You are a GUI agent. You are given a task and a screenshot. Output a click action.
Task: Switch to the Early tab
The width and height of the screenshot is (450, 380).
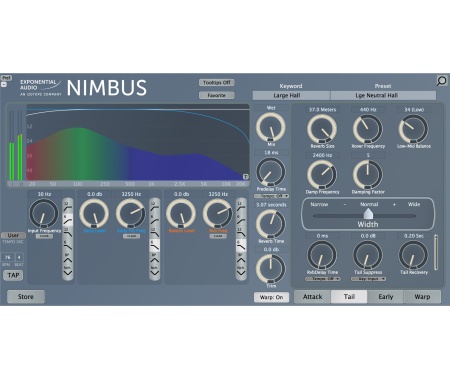coord(386,297)
